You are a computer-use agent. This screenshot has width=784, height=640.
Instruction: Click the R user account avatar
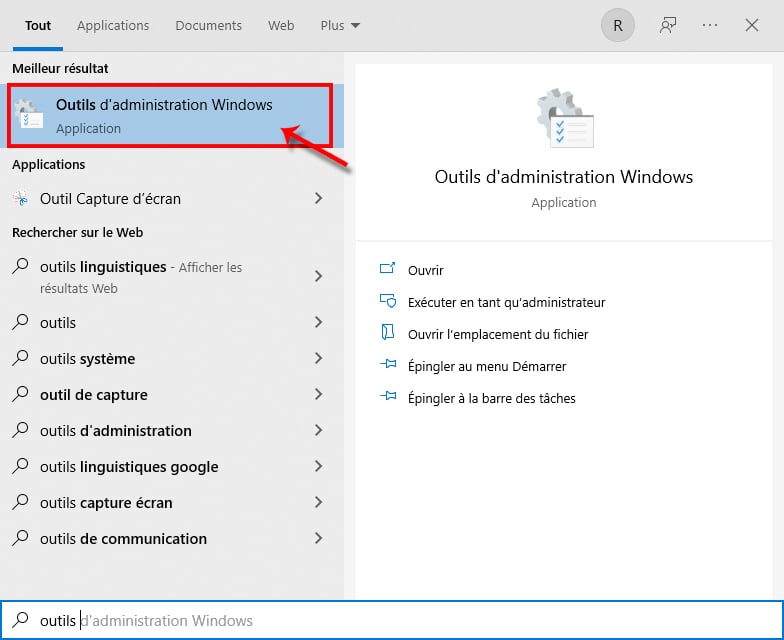click(618, 25)
